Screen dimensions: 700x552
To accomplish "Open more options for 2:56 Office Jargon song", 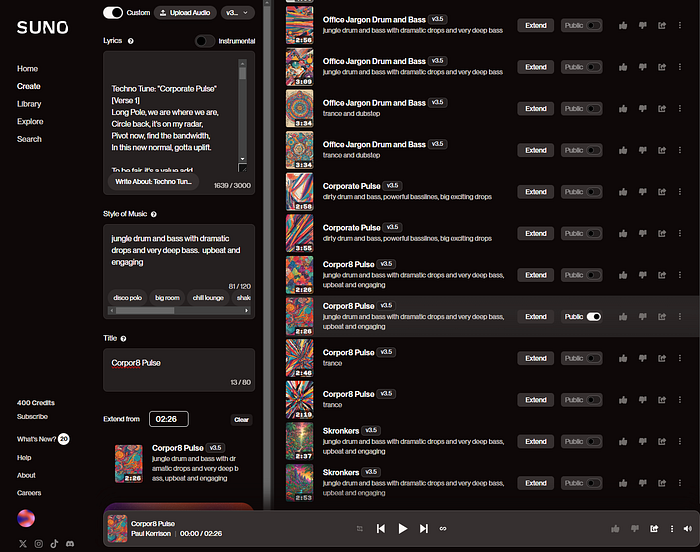I will [x=679, y=25].
